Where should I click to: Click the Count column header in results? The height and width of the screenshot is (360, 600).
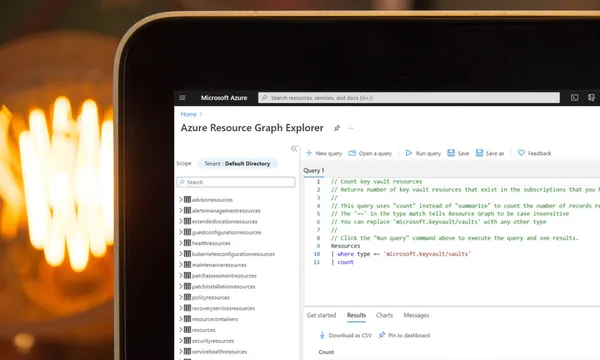coord(326,352)
